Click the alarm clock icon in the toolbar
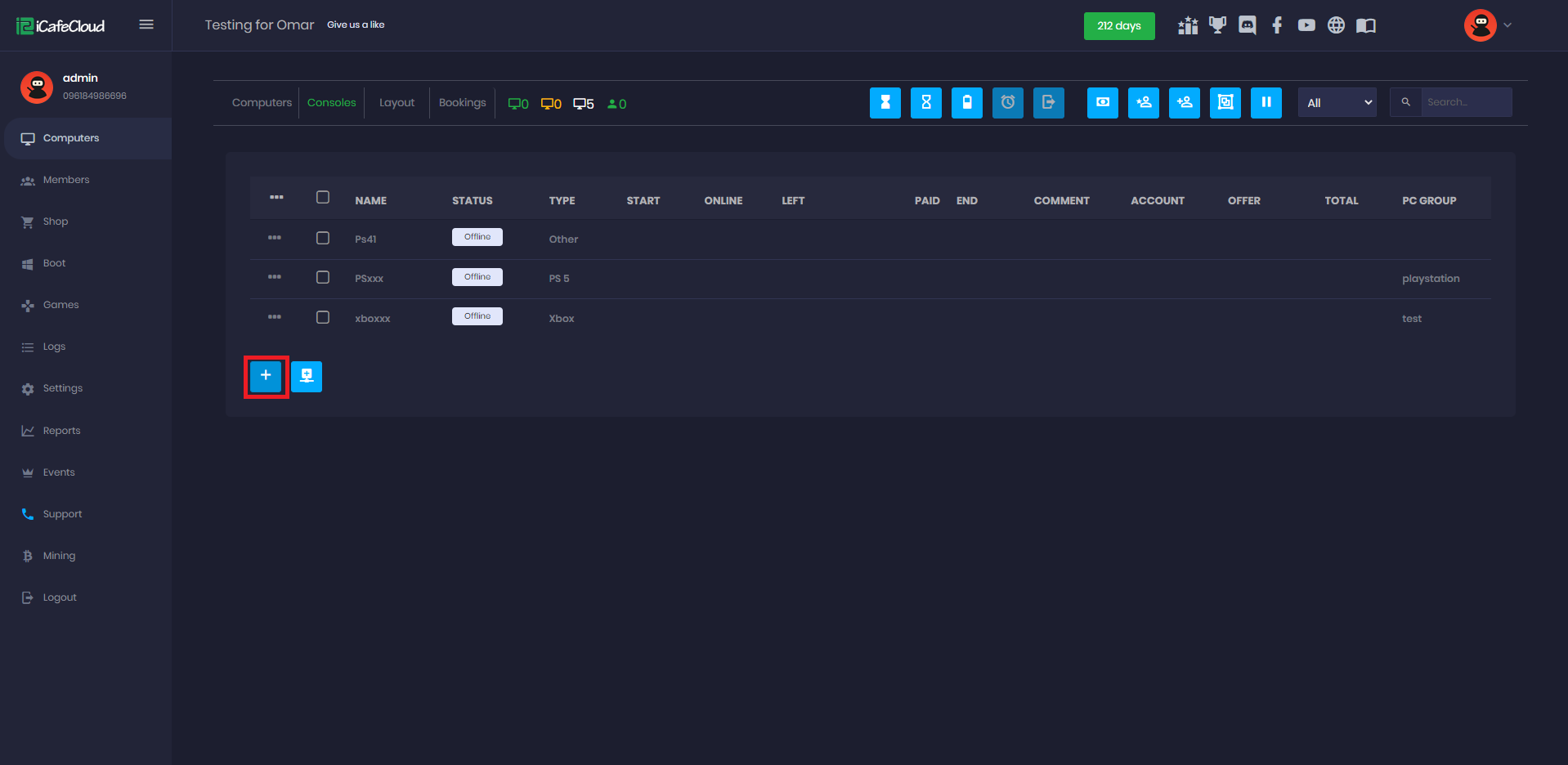This screenshot has height=765, width=1568. [x=1007, y=103]
